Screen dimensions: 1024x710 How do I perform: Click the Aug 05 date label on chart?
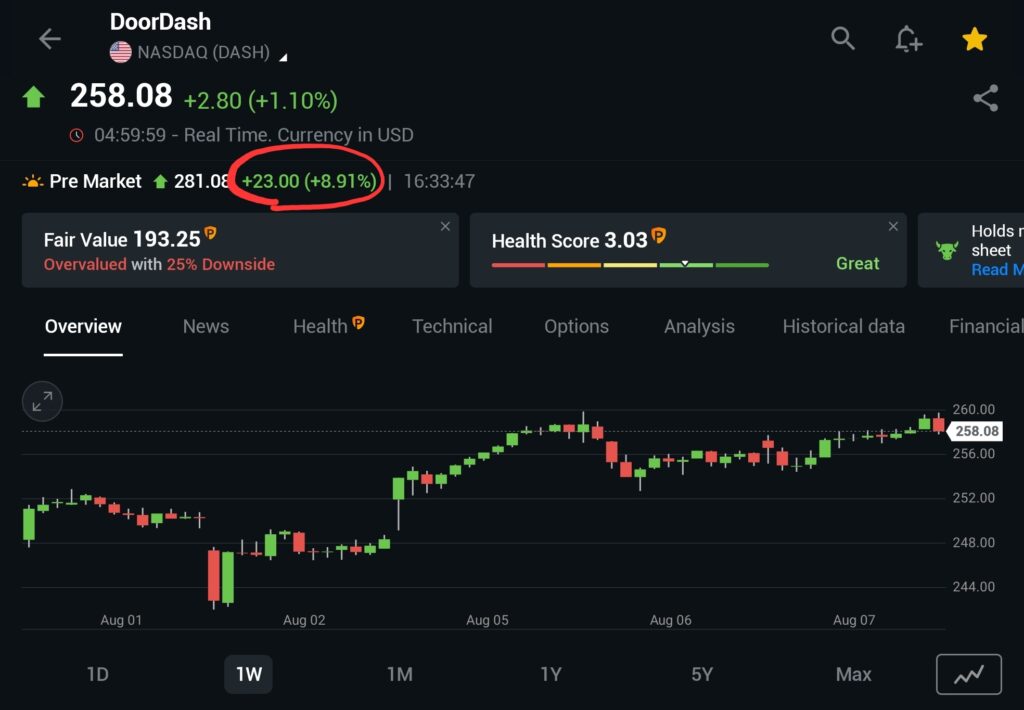[487, 620]
